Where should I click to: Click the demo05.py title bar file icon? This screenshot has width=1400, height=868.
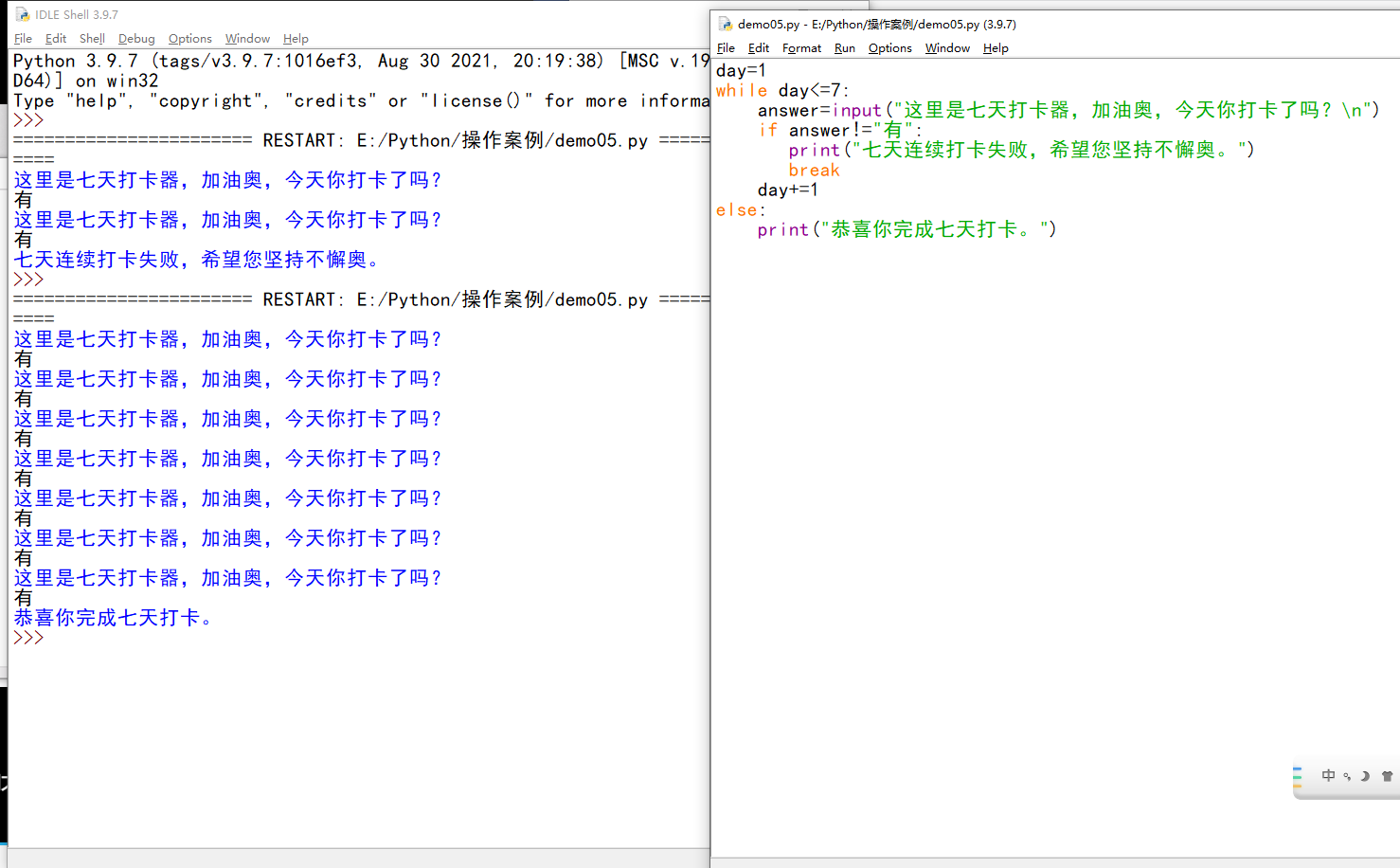(725, 25)
